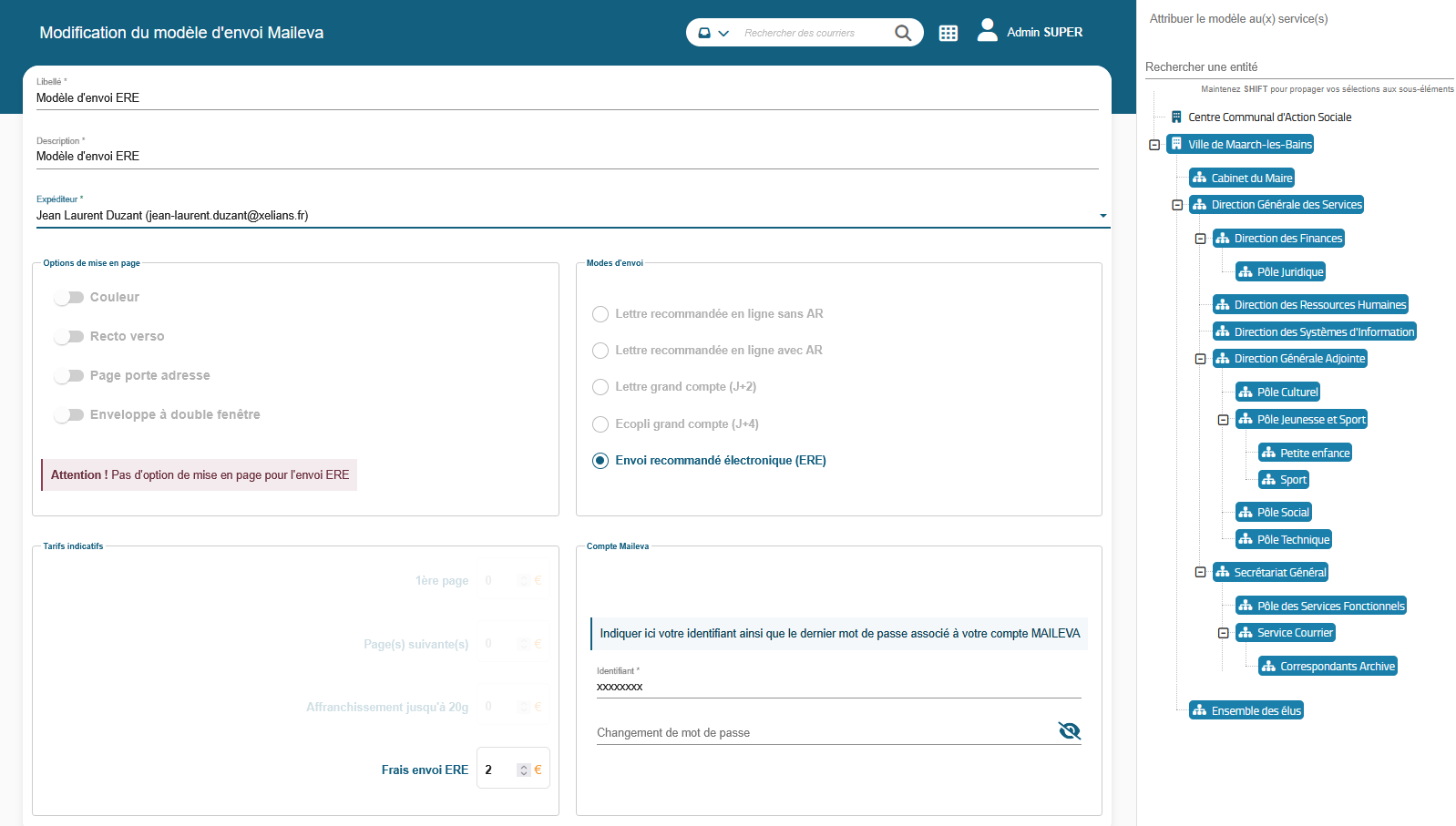The image size is (1456, 826).
Task: Click the Pôle Culturel entity icon
Action: 1246,393
